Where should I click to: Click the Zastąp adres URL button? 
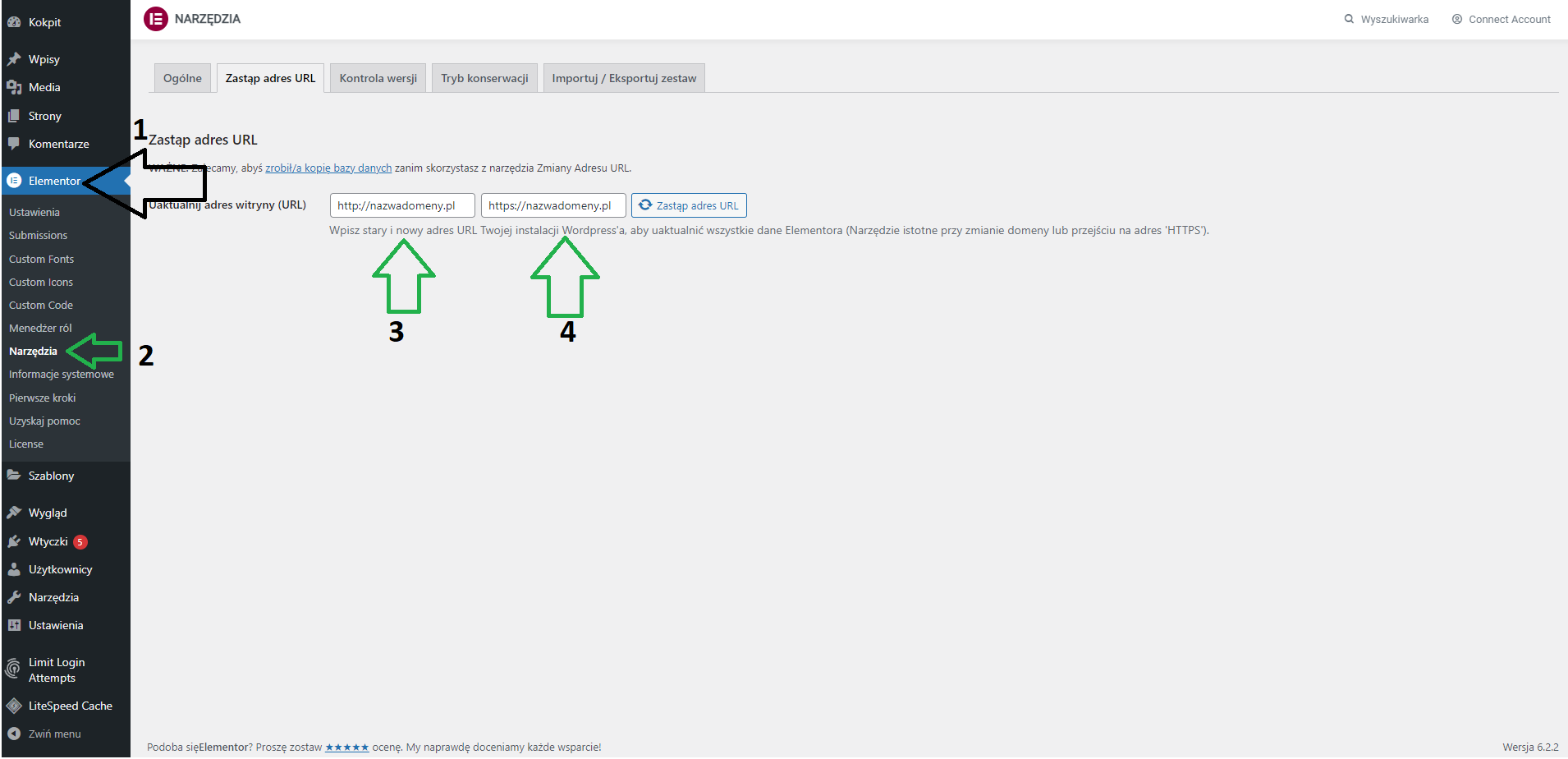coord(689,205)
